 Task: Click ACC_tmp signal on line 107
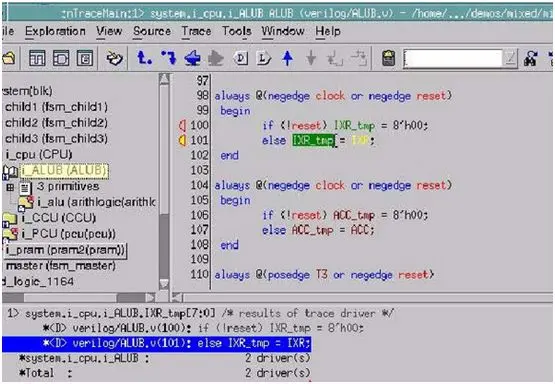[312, 230]
